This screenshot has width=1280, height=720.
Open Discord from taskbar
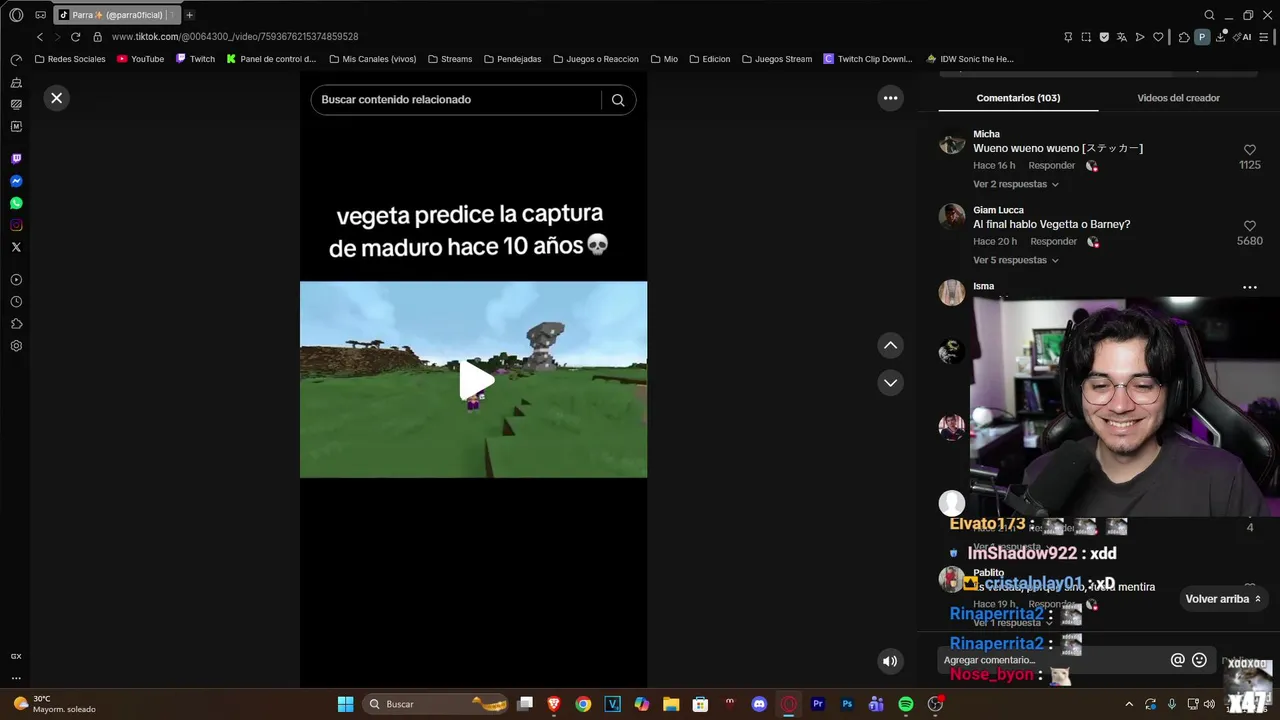tap(759, 704)
